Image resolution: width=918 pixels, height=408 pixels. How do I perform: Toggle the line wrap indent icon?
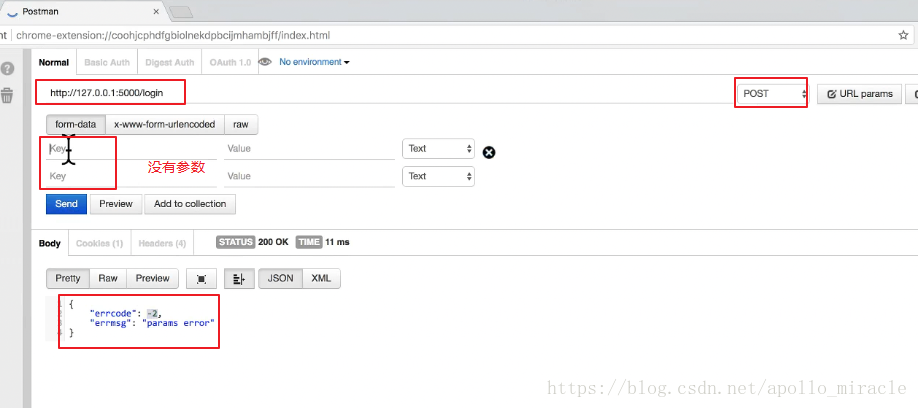click(x=239, y=279)
